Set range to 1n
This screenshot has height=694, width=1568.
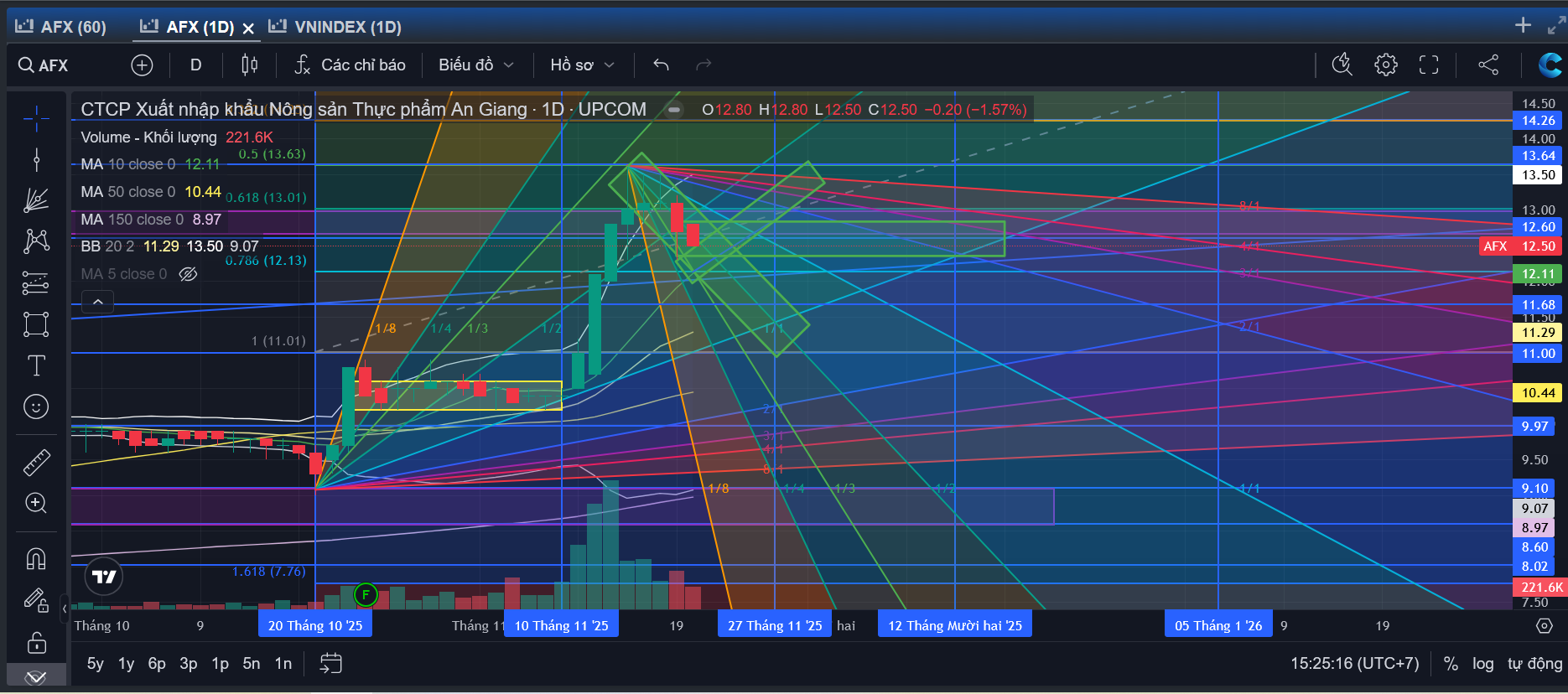tap(283, 664)
